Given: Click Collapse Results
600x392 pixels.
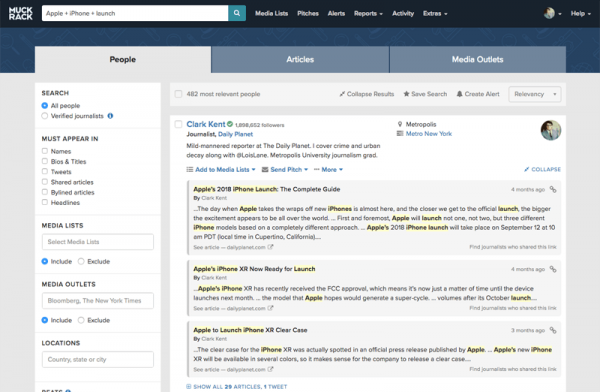Looking at the screenshot, I should tap(367, 94).
